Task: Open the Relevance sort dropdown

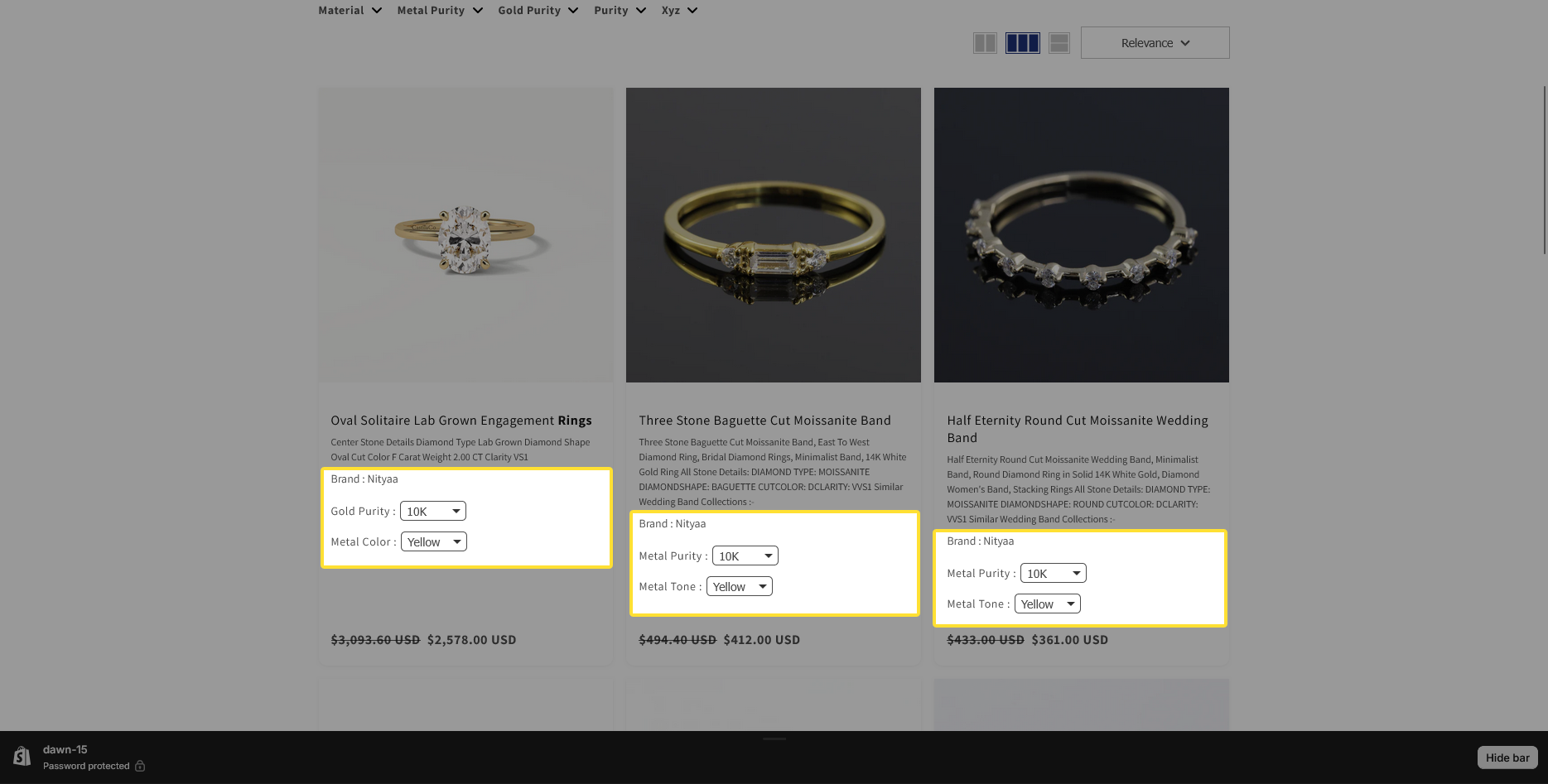Action: click(1155, 43)
